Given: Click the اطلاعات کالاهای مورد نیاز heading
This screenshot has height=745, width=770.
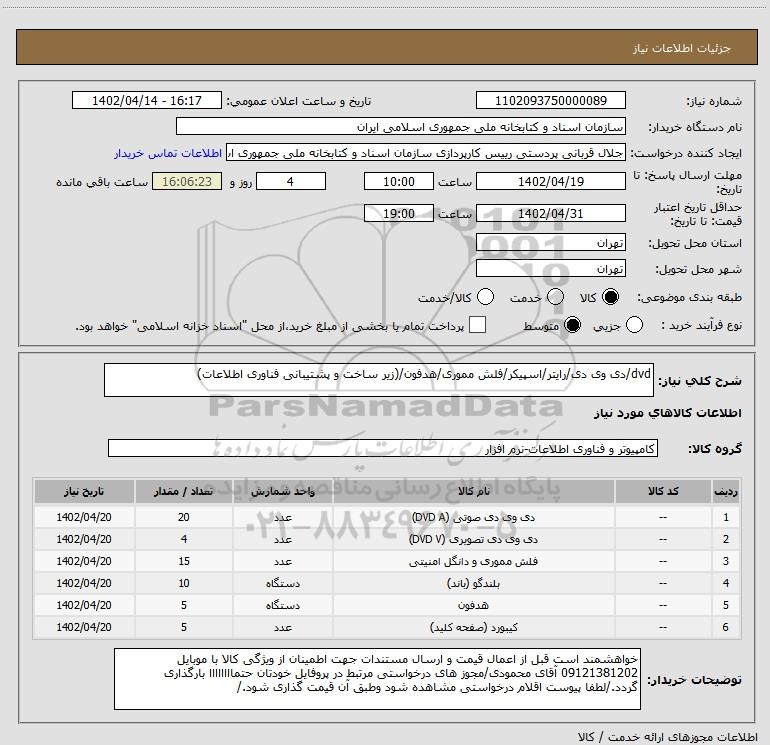Looking at the screenshot, I should tap(668, 414).
